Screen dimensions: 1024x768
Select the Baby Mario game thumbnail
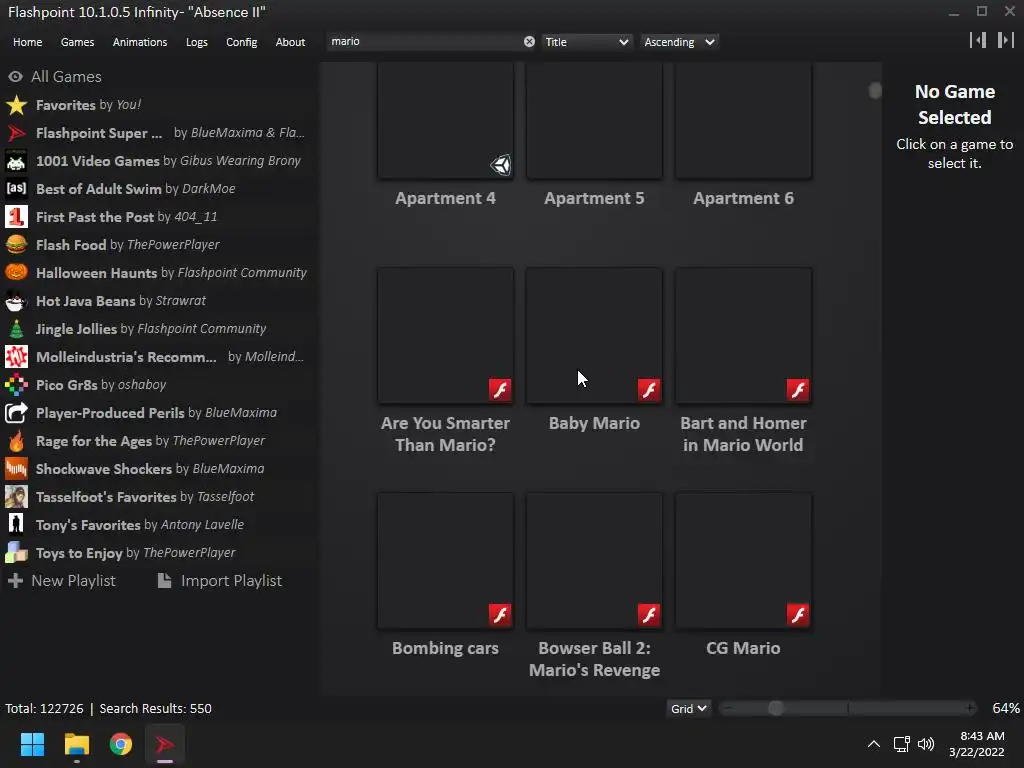[594, 336]
